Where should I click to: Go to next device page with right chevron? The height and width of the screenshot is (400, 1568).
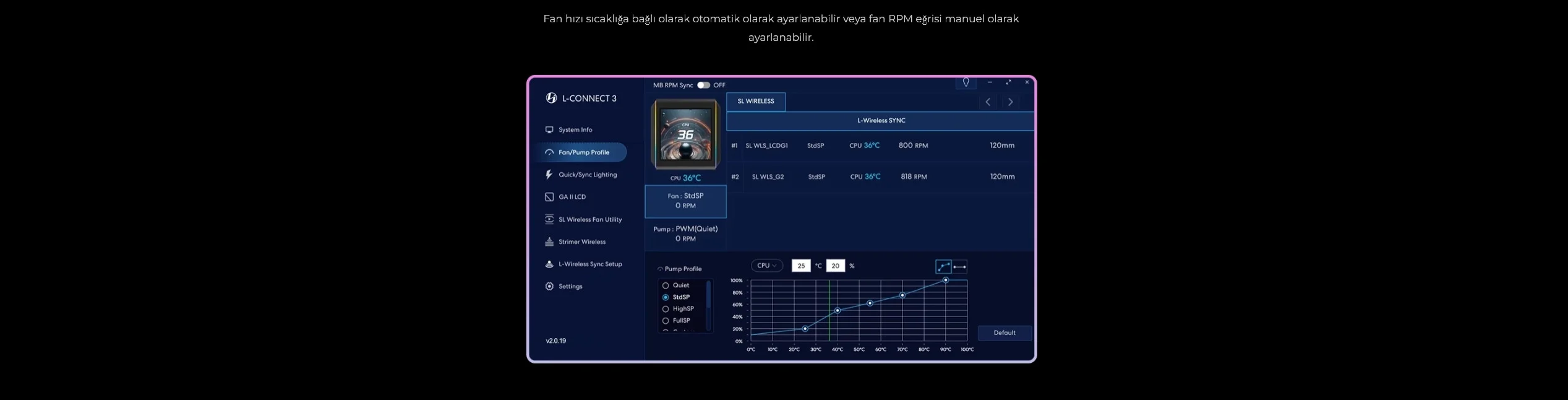point(1010,102)
